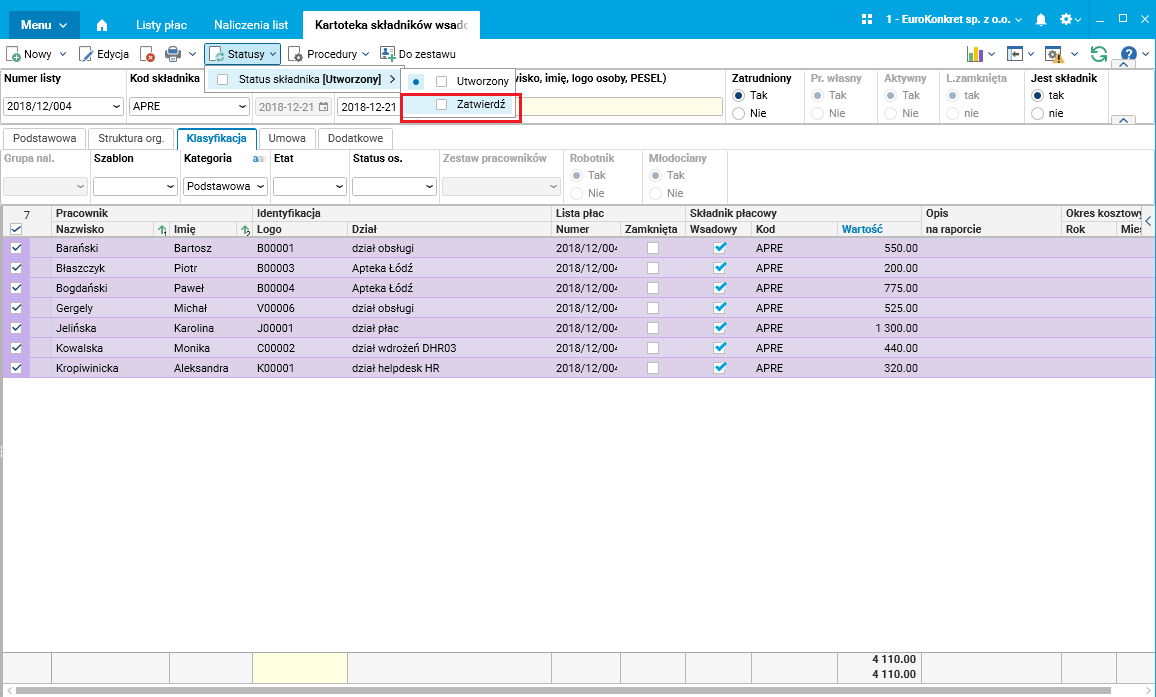Open the notifications bell

click(1041, 20)
